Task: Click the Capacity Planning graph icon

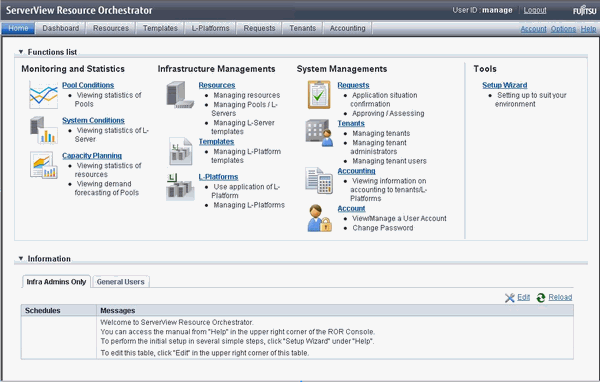Action: coord(44,165)
